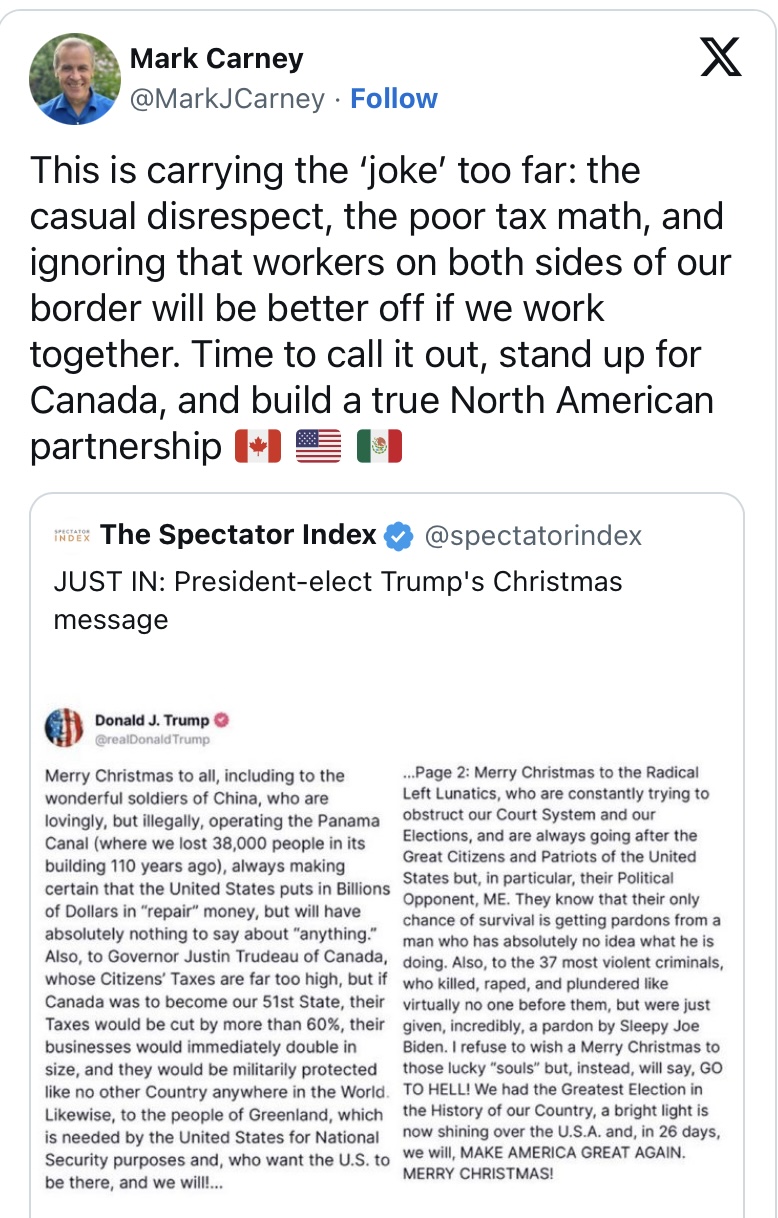The image size is (778, 1218).
Task: Click the Canadian flag emoji
Action: coord(258,446)
